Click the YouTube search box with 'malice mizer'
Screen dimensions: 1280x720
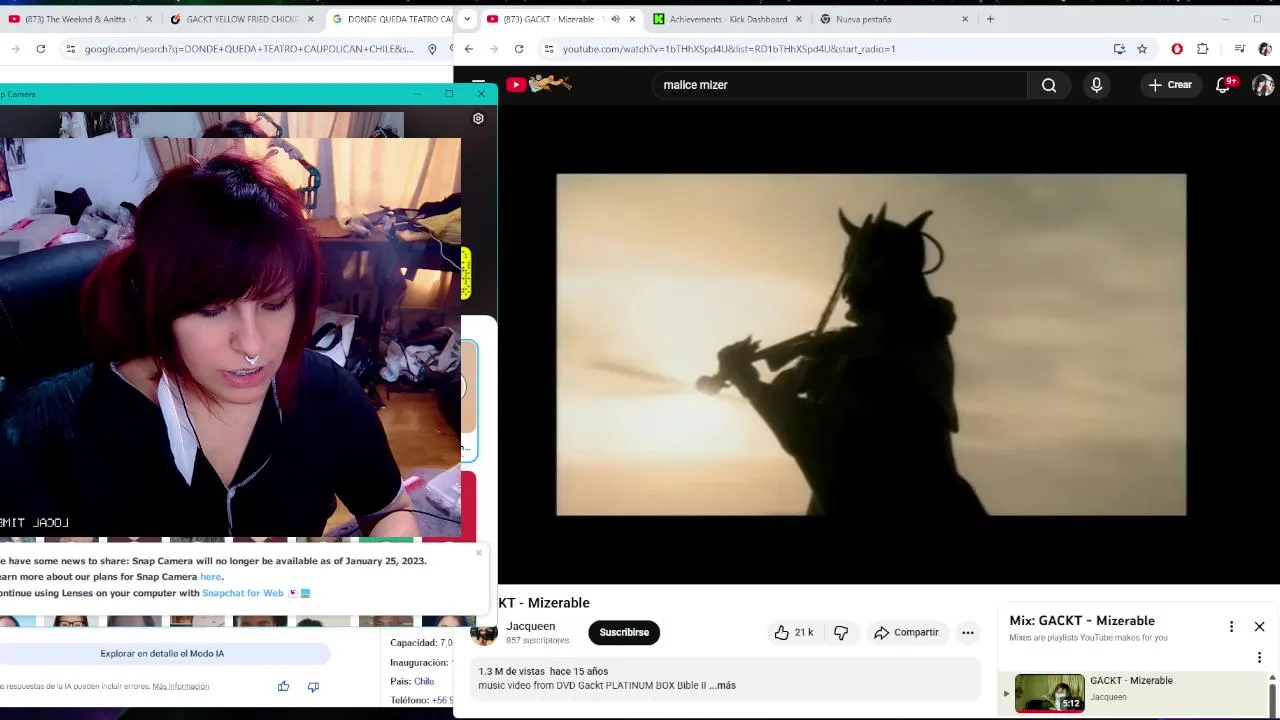coord(838,85)
